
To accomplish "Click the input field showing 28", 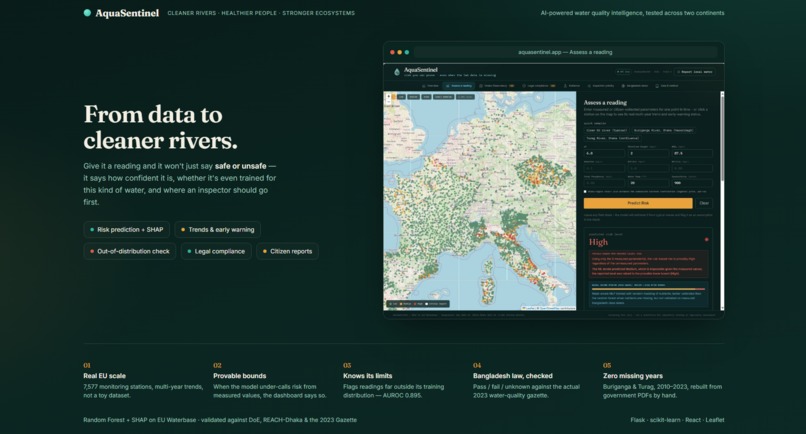I will 648,183.
